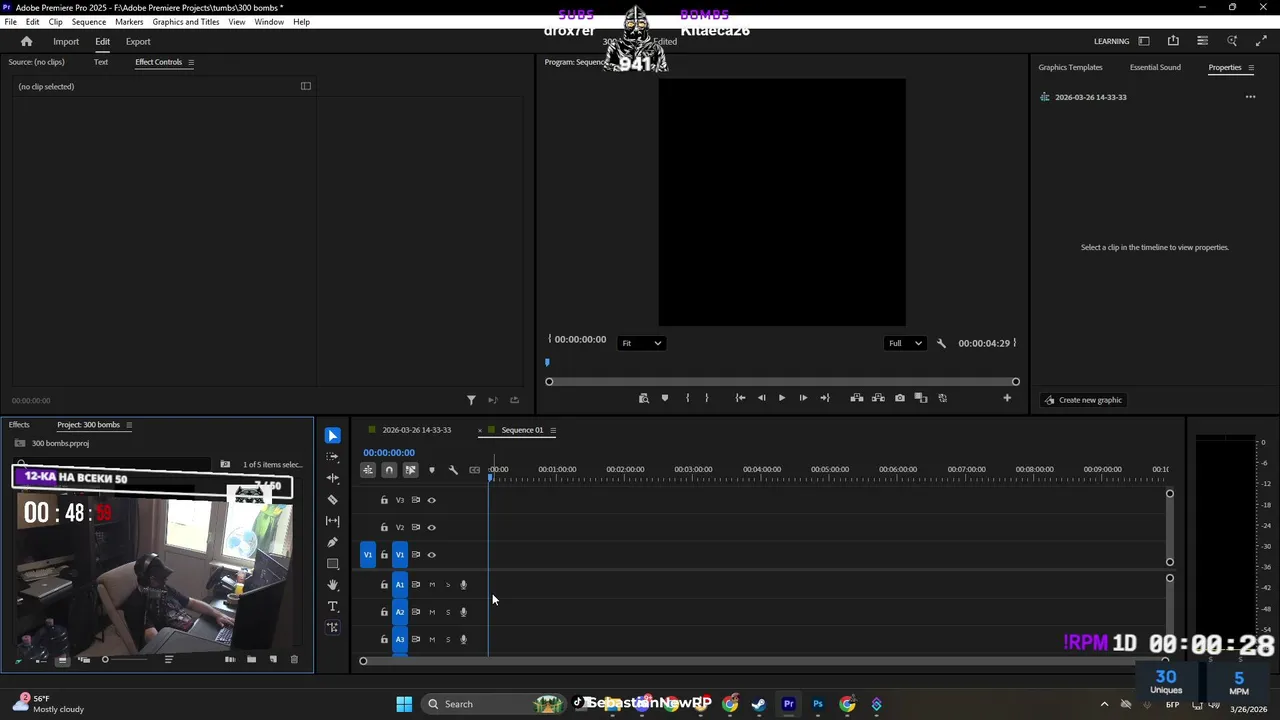Switch to Graphics Templates tab
Image resolution: width=1280 pixels, height=720 pixels.
[x=1070, y=67]
